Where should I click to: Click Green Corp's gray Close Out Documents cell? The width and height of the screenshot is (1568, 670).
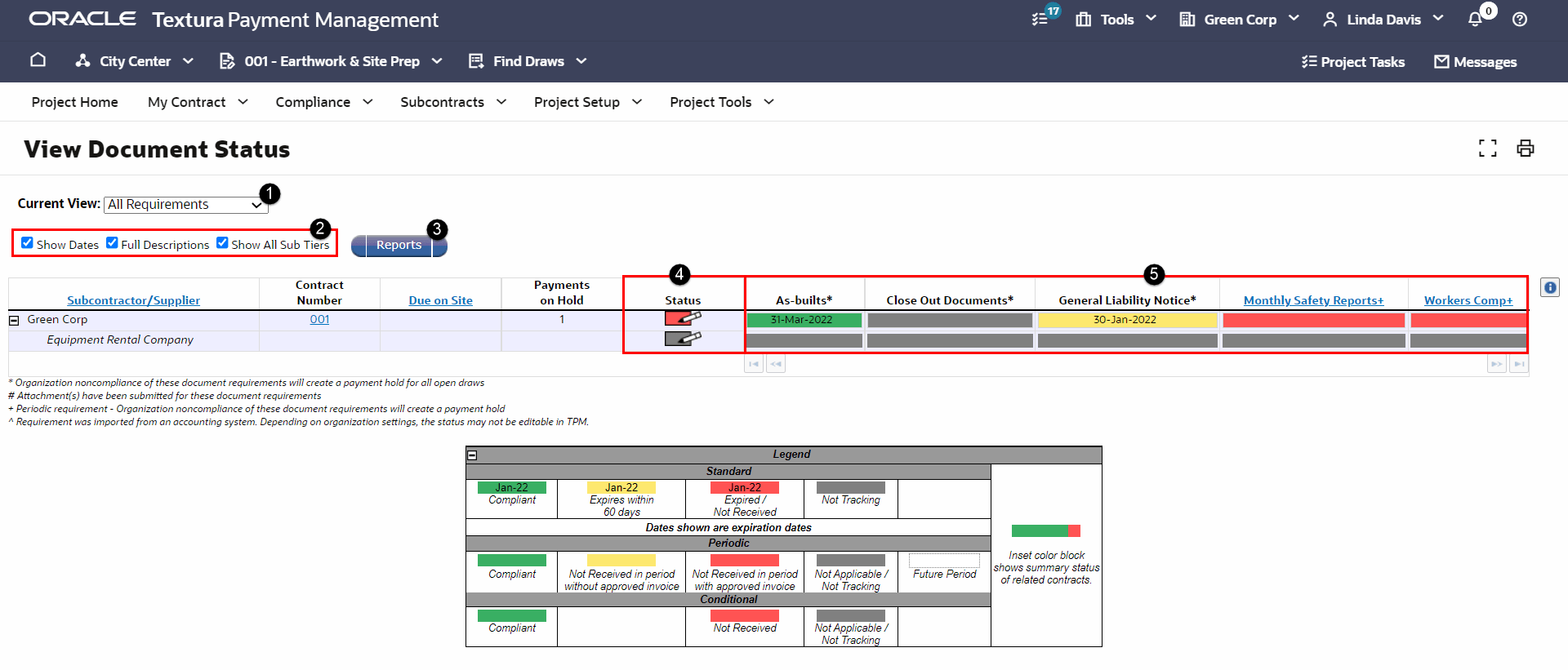[x=950, y=320]
